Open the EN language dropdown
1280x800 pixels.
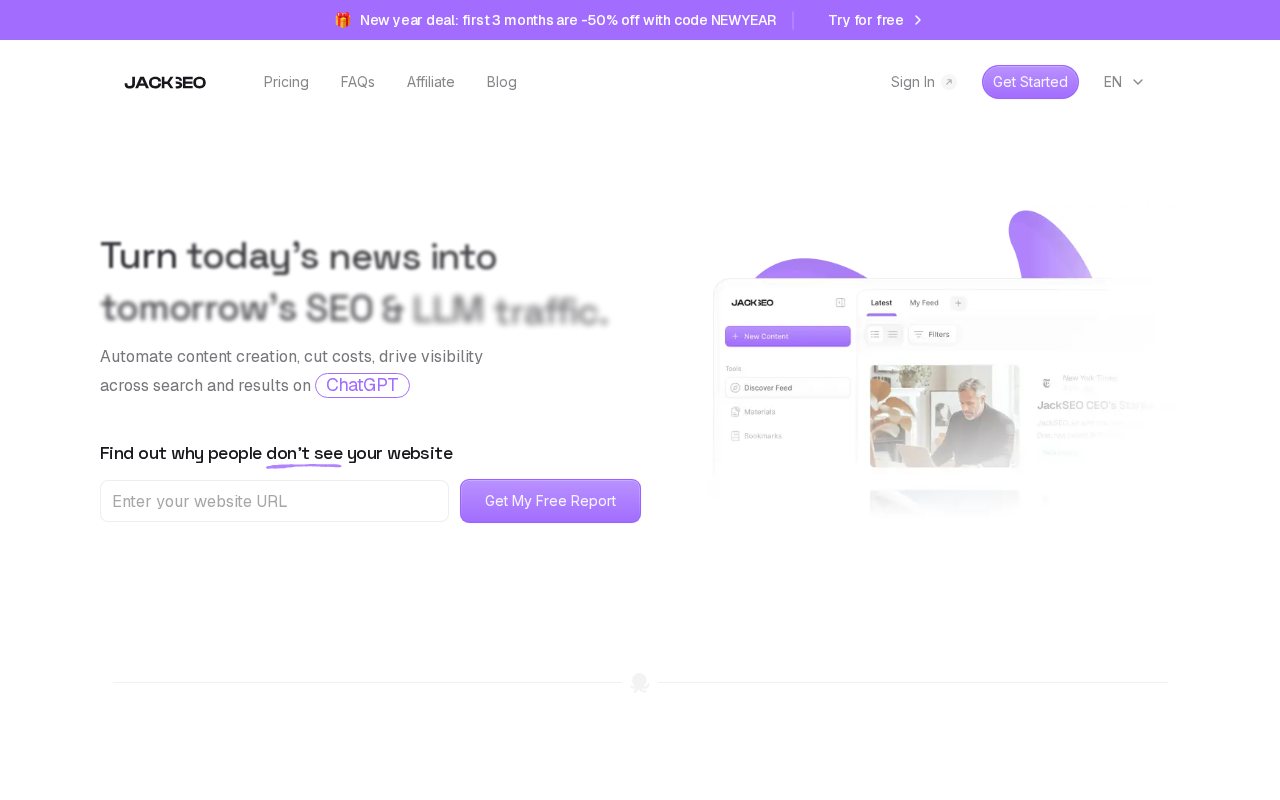pos(1123,82)
